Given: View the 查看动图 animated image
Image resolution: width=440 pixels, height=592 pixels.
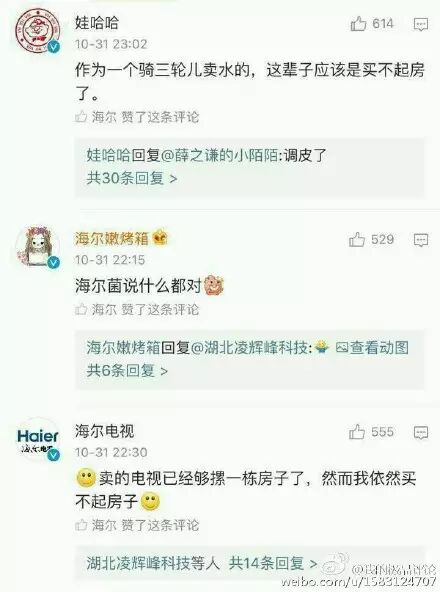Looking at the screenshot, I should coord(372,347).
